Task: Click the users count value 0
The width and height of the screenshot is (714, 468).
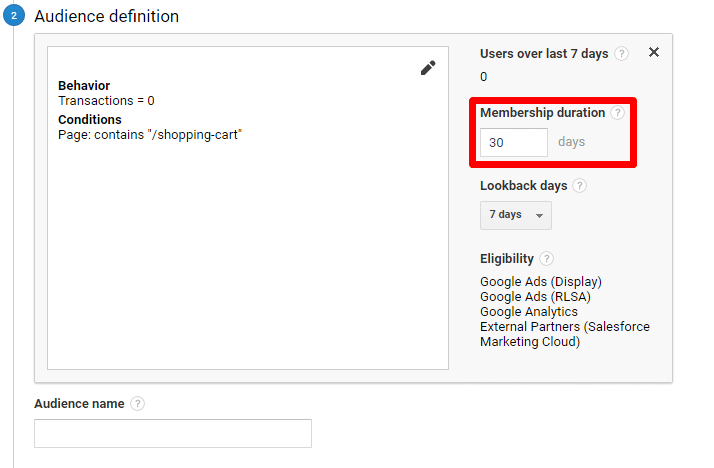Action: [484, 77]
